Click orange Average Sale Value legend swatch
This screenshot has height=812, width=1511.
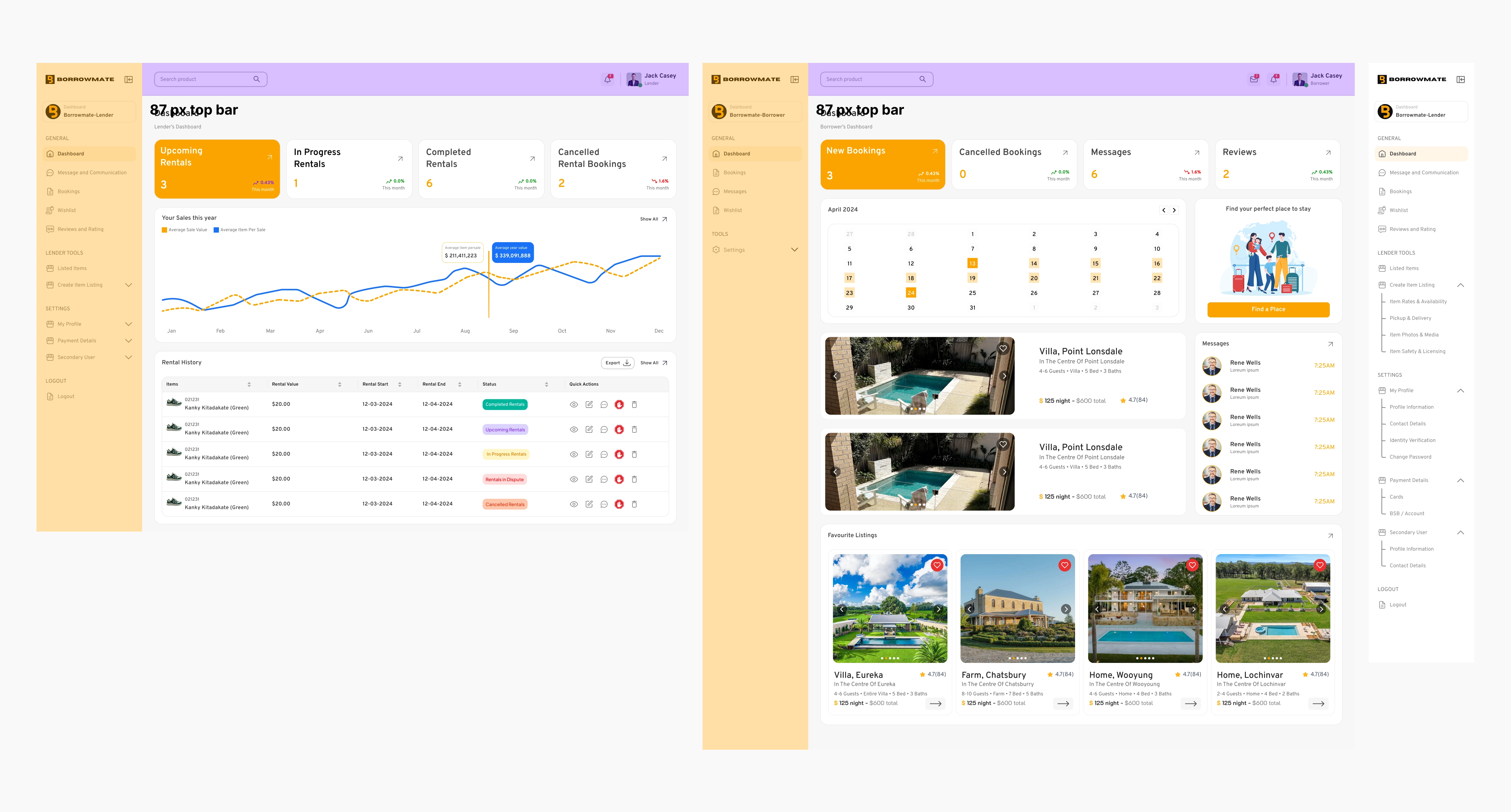pos(164,230)
